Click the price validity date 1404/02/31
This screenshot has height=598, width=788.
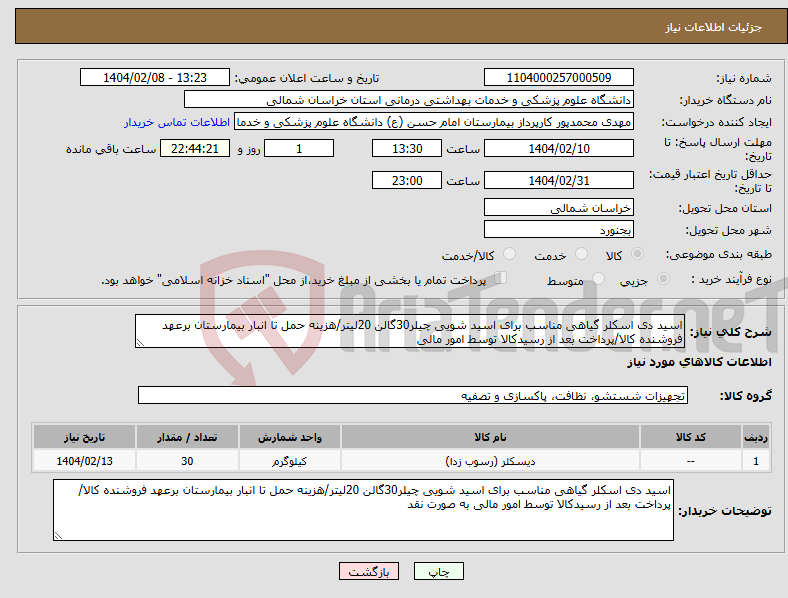(559, 180)
